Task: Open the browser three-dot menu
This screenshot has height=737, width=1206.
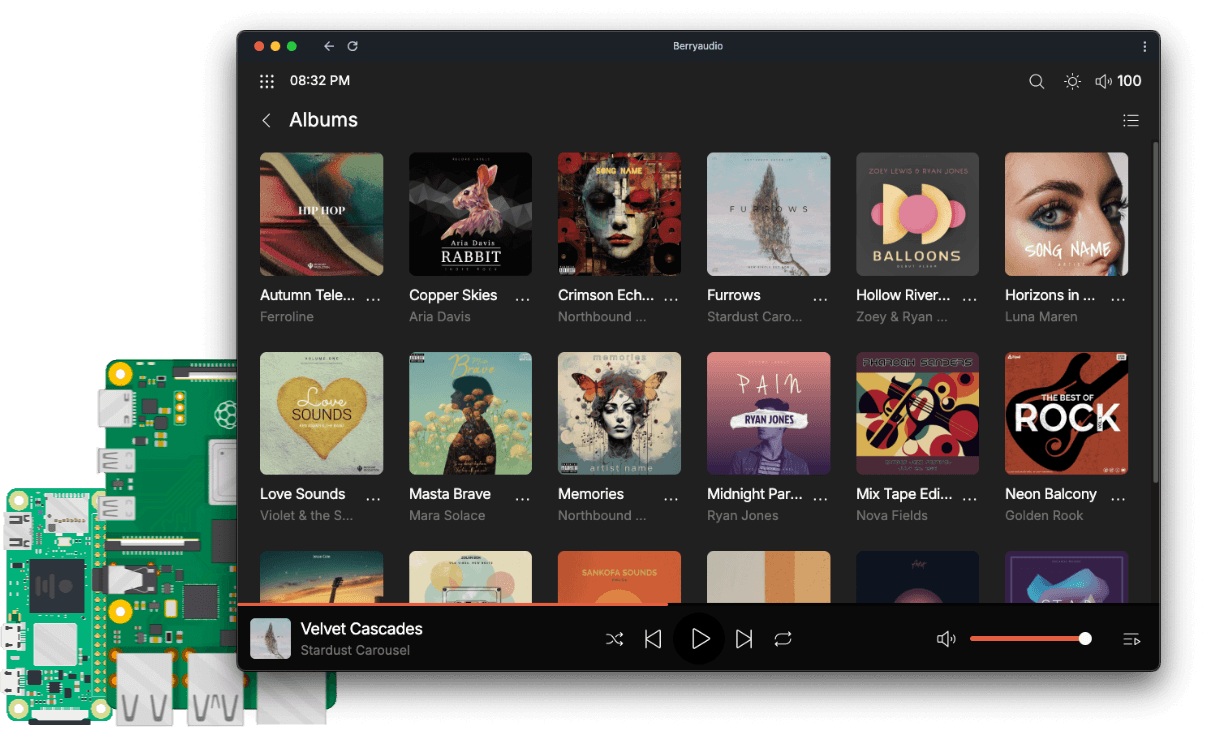Action: coord(1144,46)
